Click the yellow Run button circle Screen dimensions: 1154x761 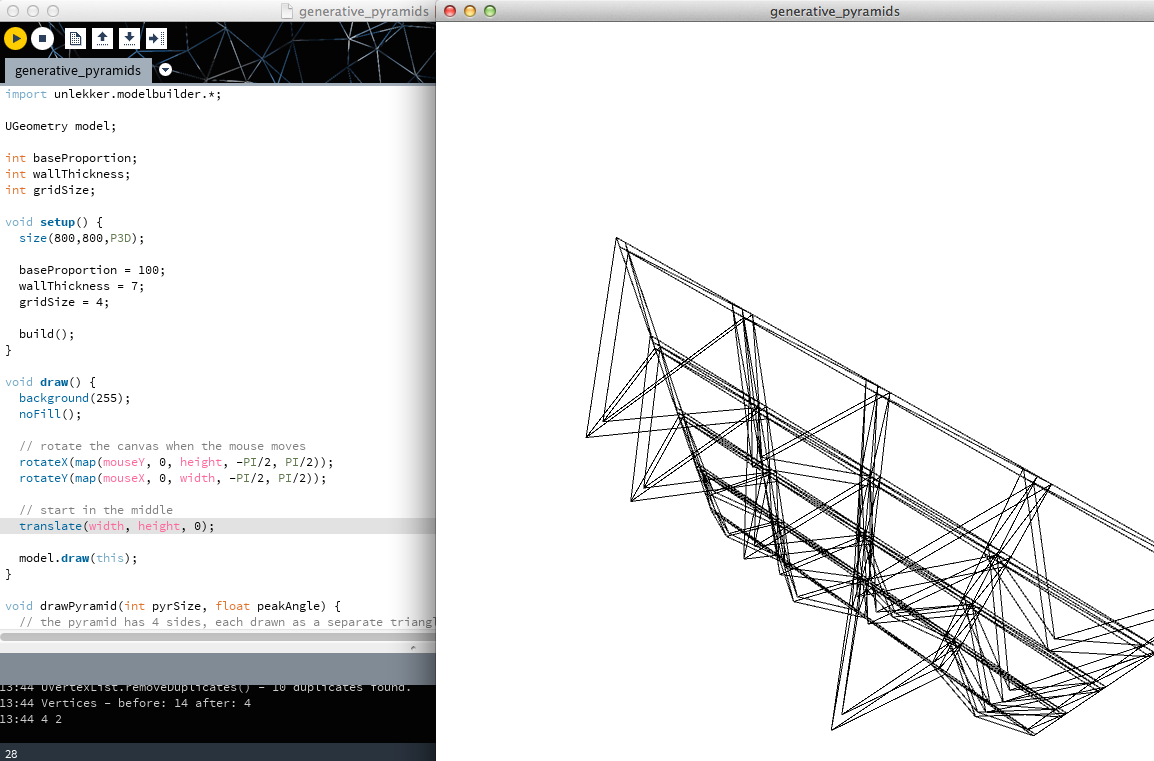(15, 38)
